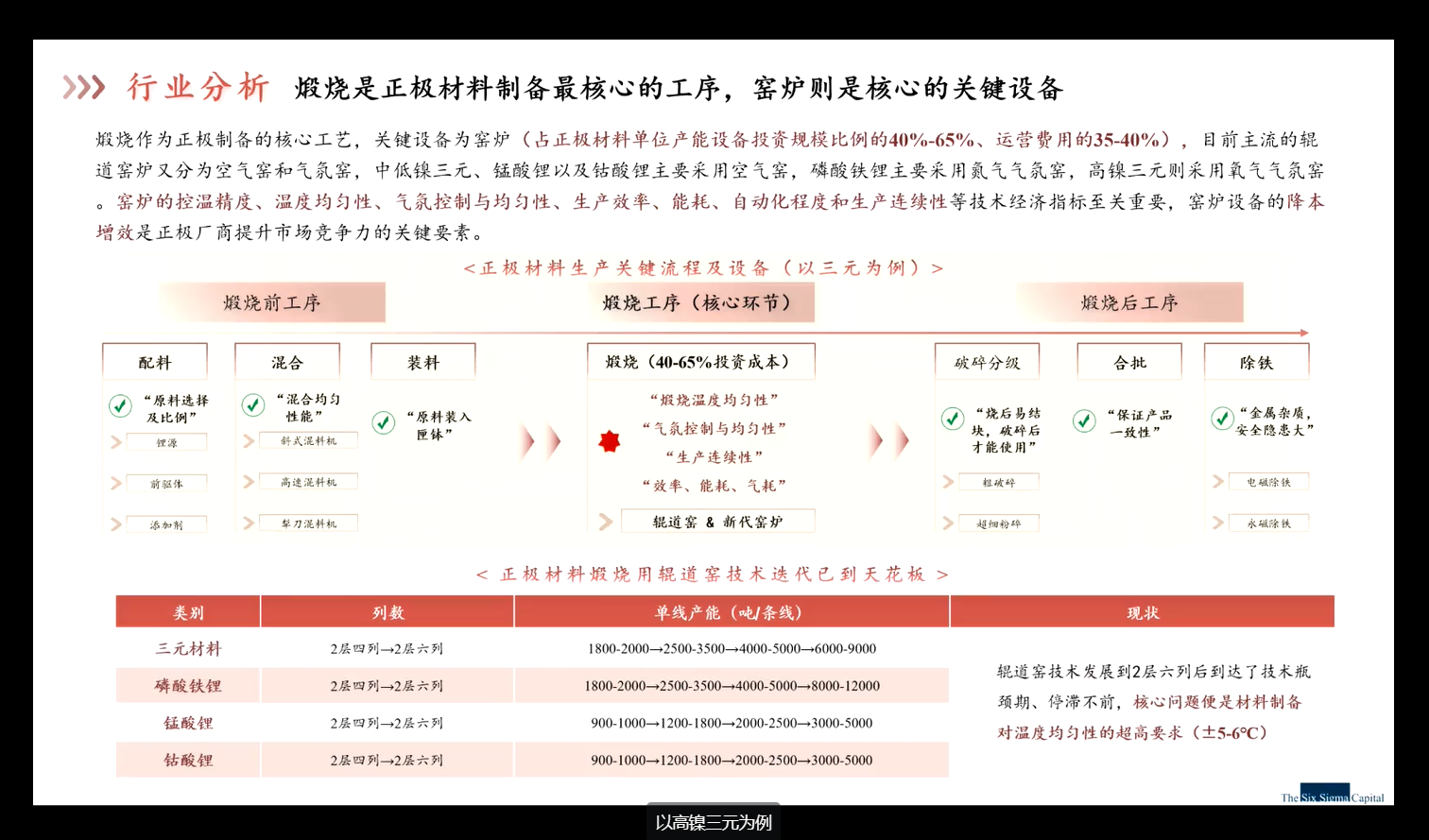Select the 煅烧前工序 stage banner
This screenshot has height=840, width=1429.
[272, 302]
